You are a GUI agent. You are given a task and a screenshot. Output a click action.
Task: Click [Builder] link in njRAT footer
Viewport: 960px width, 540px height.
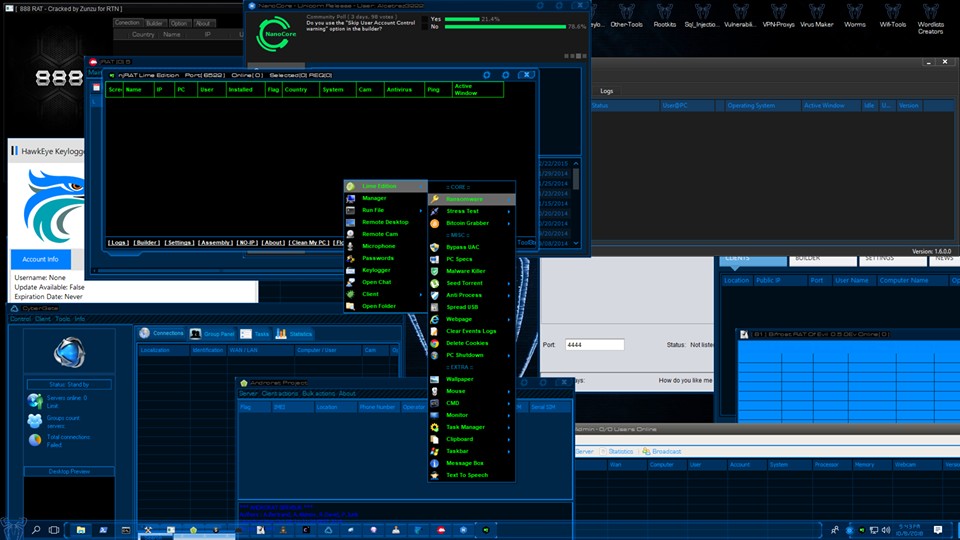point(146,242)
